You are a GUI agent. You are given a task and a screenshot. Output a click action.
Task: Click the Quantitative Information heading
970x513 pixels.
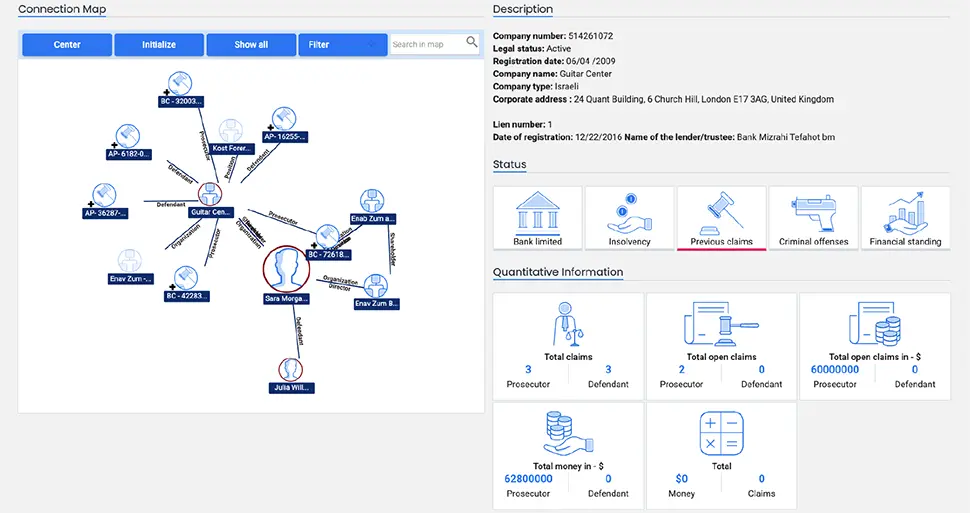pos(558,272)
